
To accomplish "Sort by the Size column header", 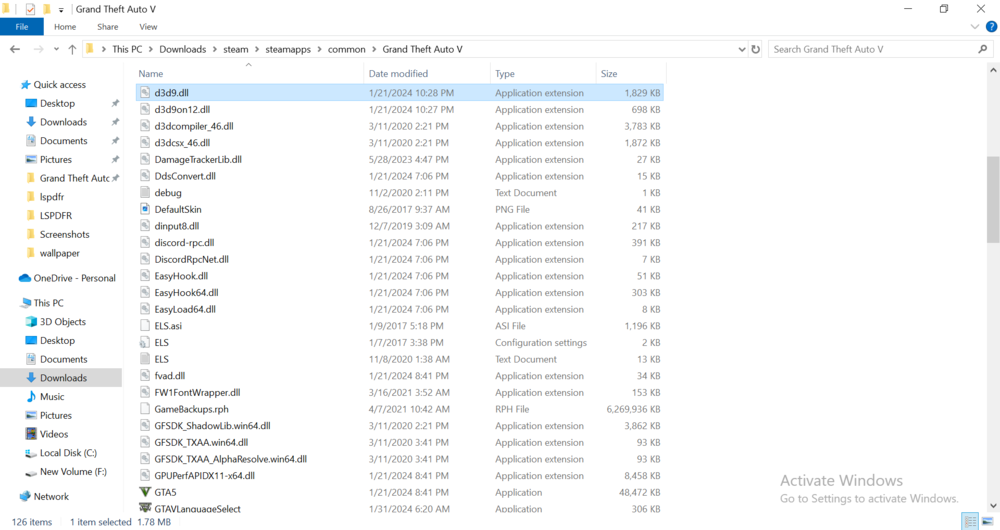I will click(609, 73).
